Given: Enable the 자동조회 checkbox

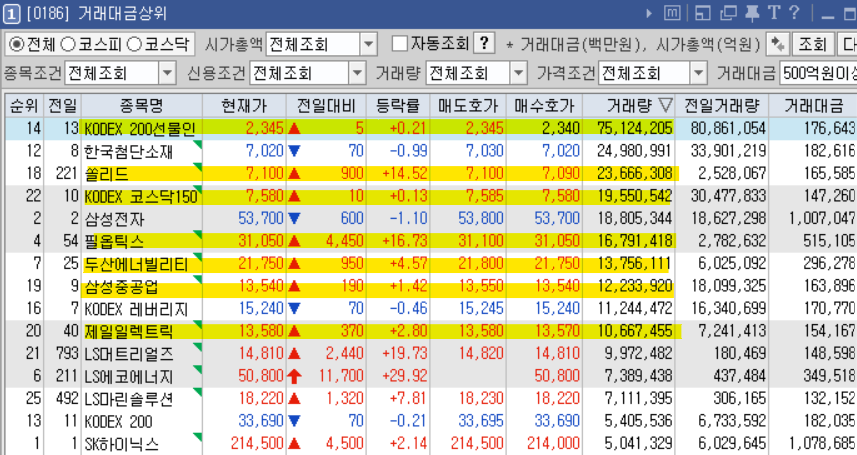Looking at the screenshot, I should [x=400, y=43].
